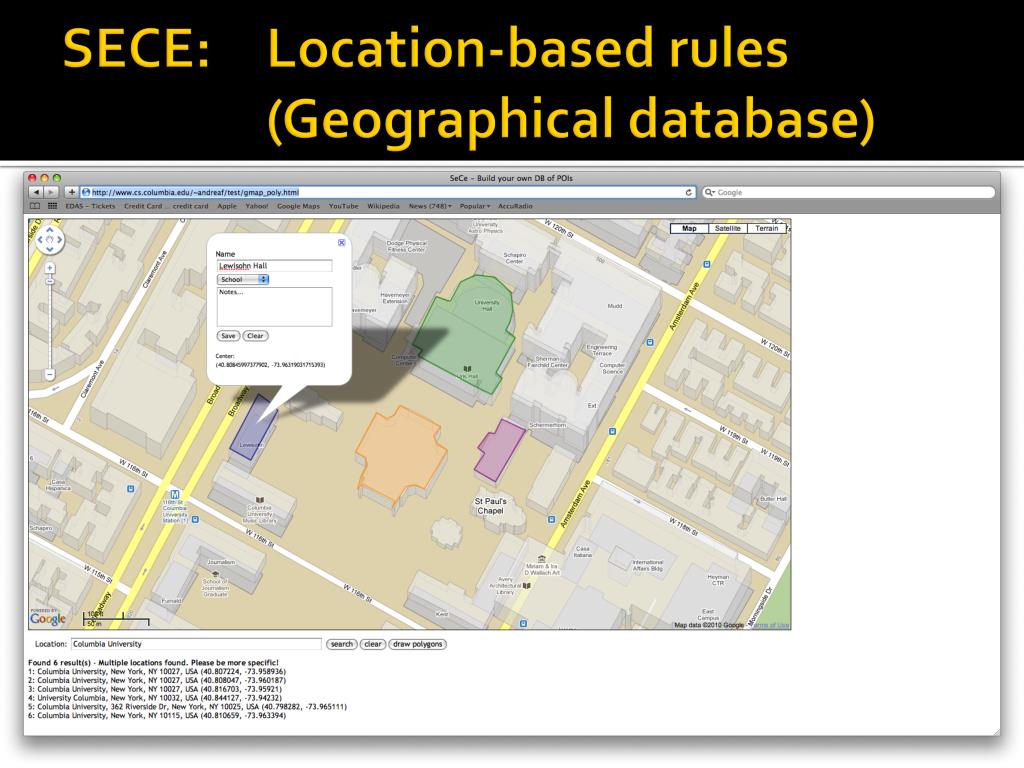Click the map zoom slider handle

point(50,281)
